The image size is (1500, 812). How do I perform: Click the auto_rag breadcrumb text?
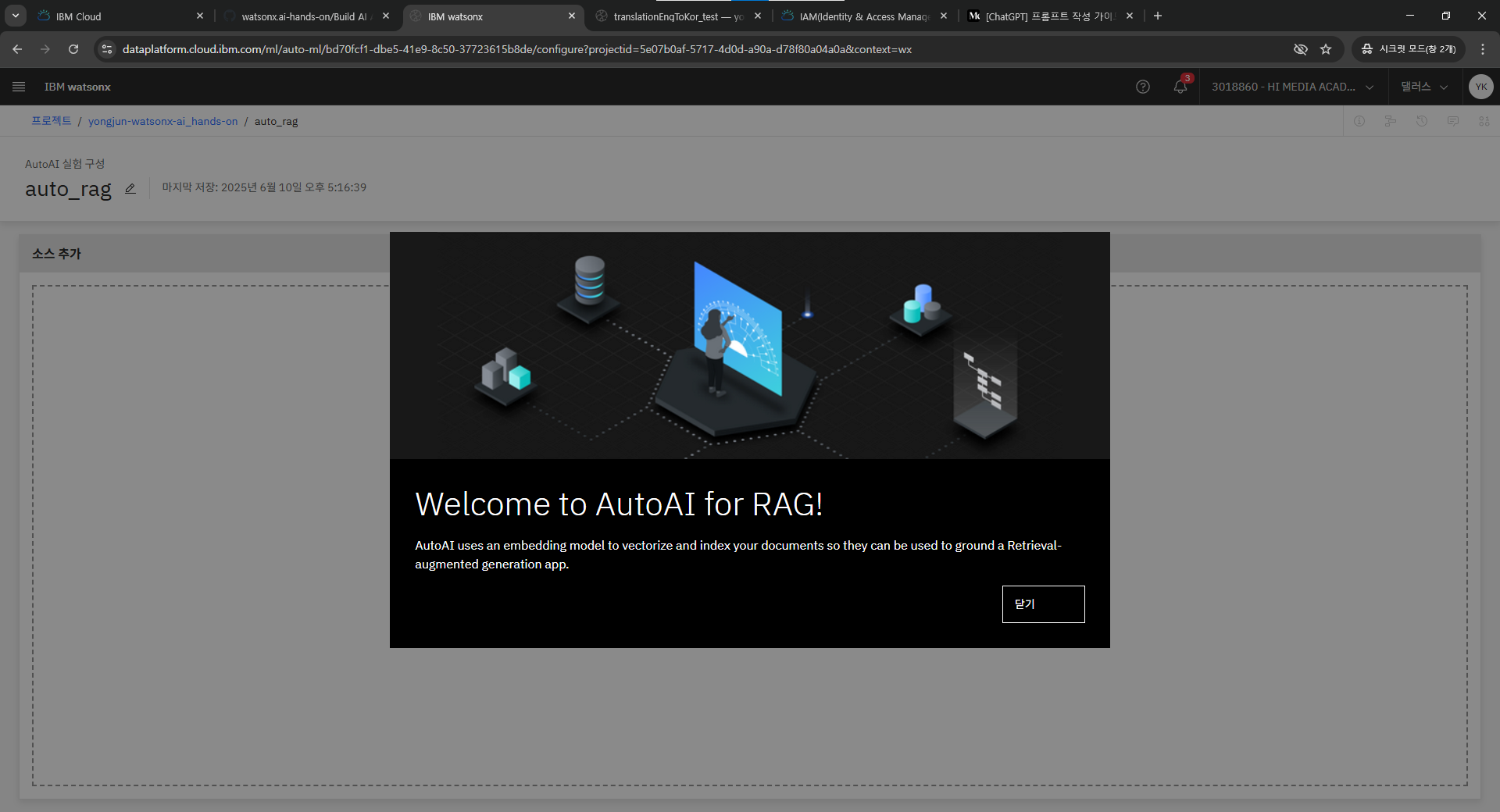click(x=276, y=121)
